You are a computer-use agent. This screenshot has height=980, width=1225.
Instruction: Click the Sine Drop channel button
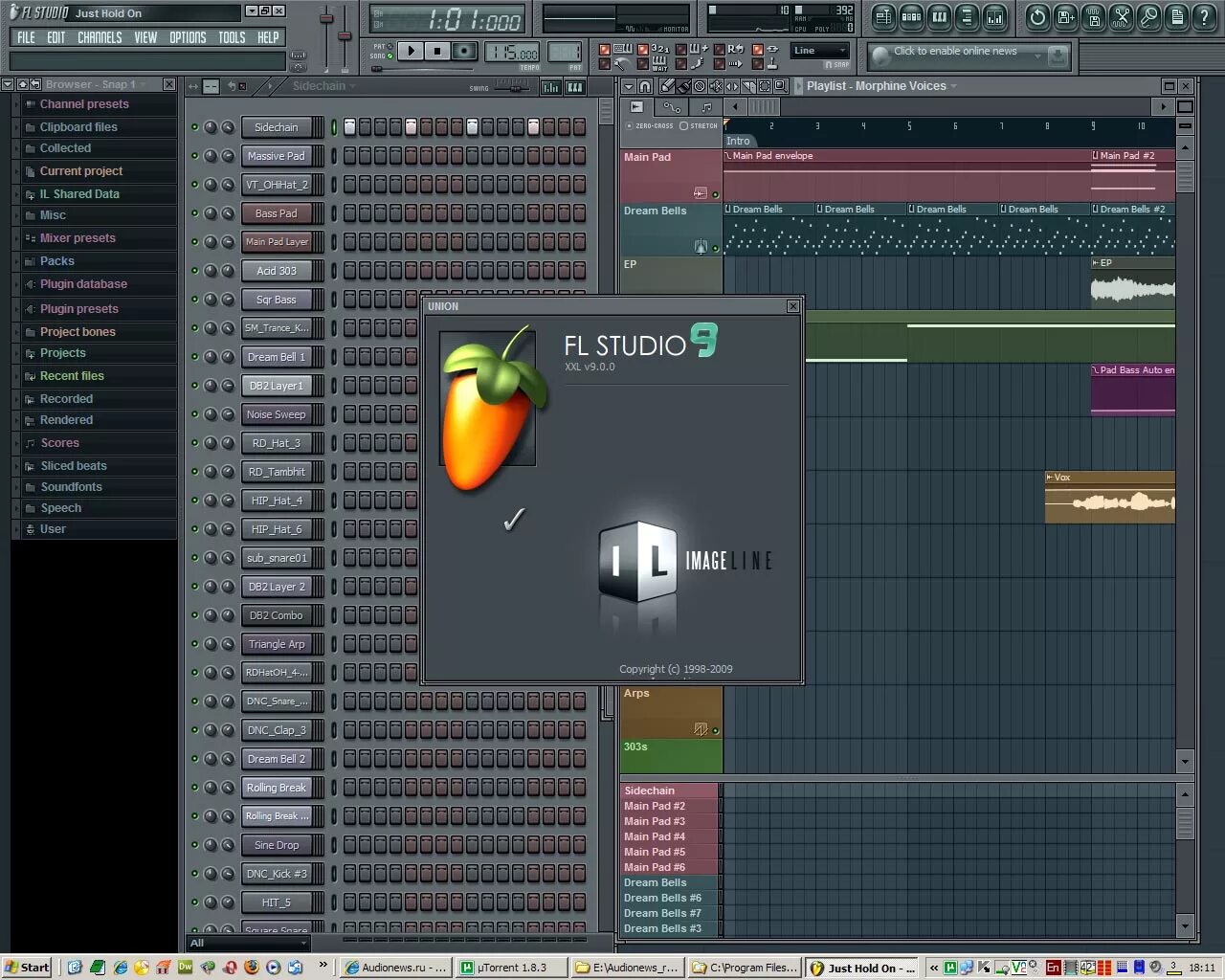[x=276, y=845]
